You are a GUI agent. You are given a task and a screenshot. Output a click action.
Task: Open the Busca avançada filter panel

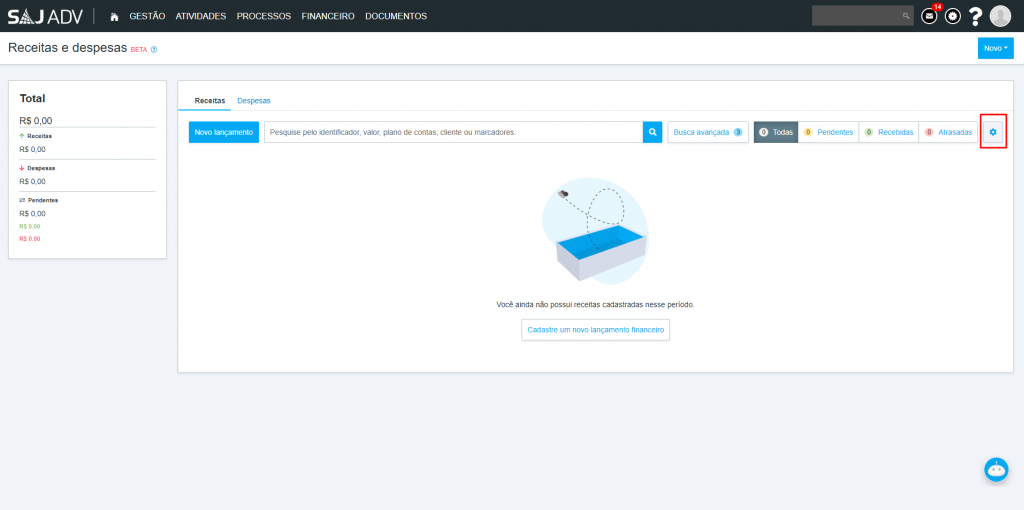[x=707, y=132]
